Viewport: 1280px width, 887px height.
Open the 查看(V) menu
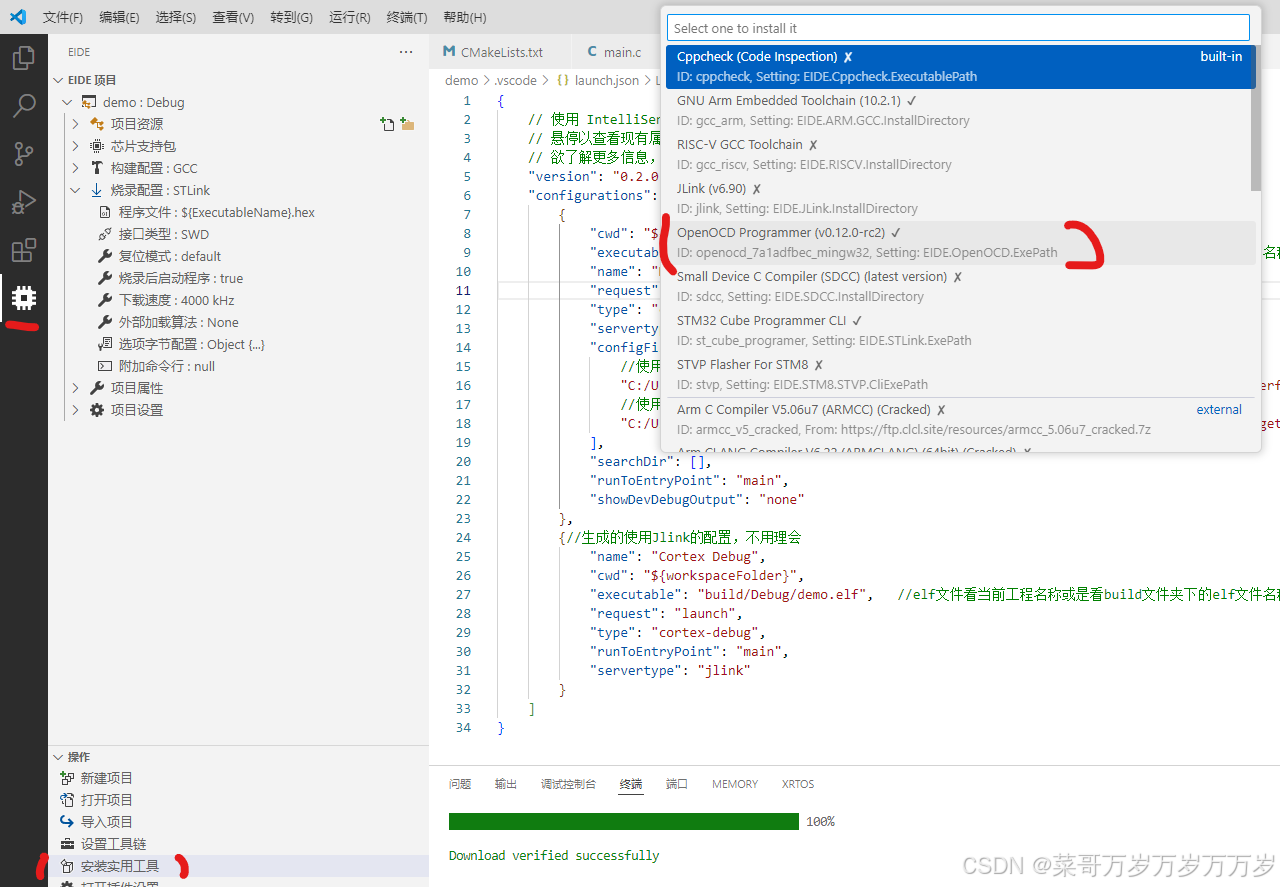point(233,17)
